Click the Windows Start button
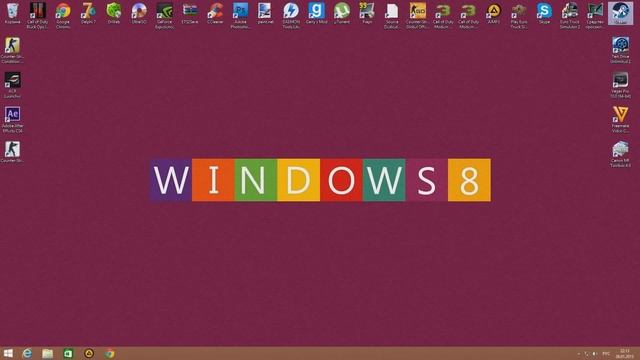This screenshot has height=360, width=640. 8,353
